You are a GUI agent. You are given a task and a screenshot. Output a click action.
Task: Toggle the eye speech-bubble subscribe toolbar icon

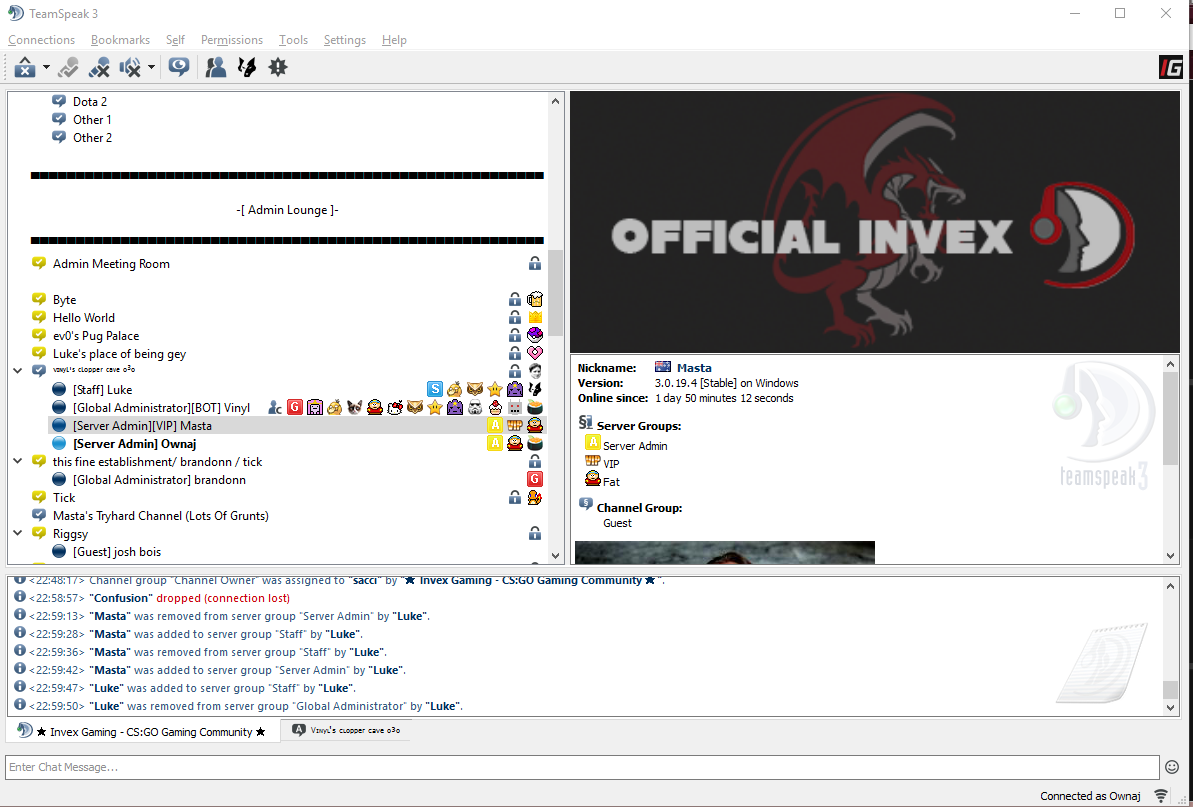click(x=179, y=67)
